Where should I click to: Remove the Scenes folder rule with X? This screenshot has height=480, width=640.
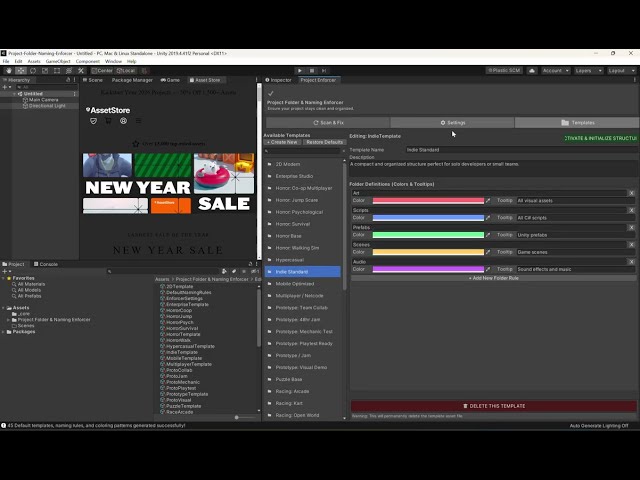pyautogui.click(x=631, y=244)
